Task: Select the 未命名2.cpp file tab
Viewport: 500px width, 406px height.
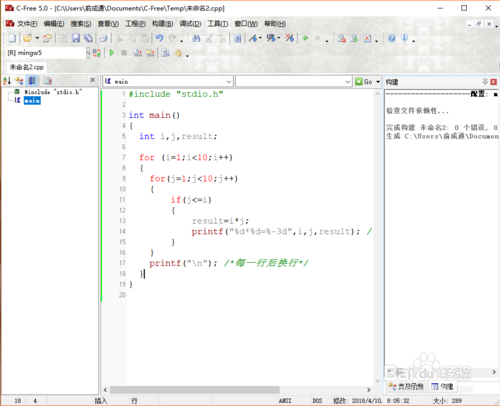Action: [x=27, y=67]
